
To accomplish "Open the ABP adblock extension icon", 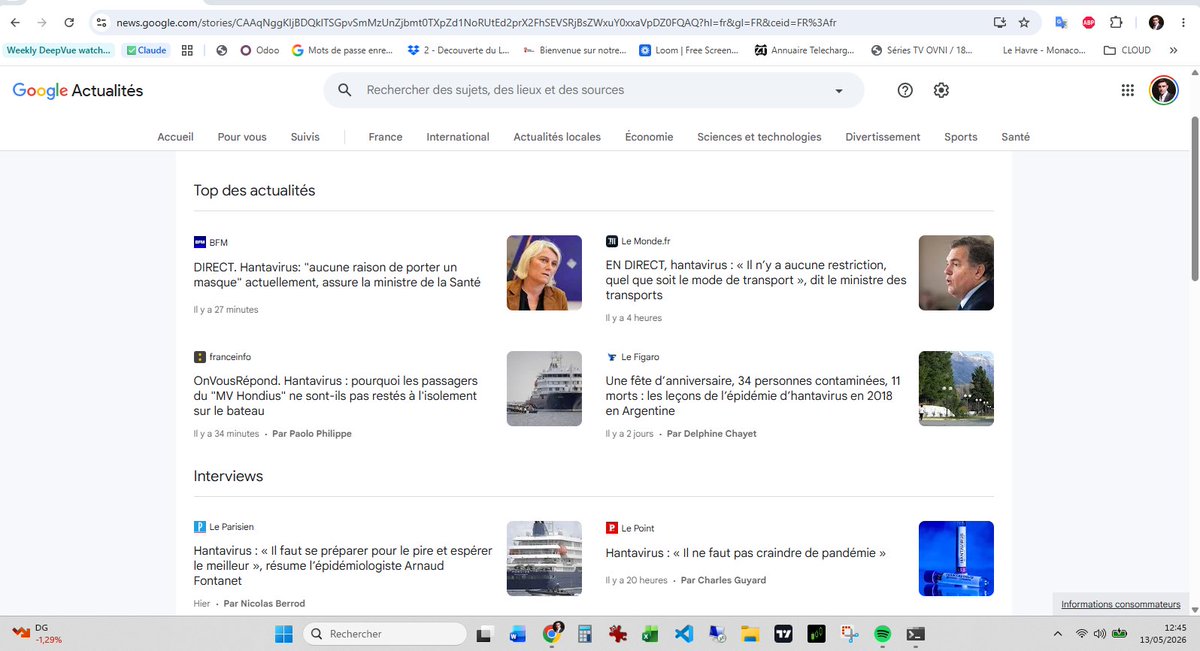I will tap(1089, 22).
